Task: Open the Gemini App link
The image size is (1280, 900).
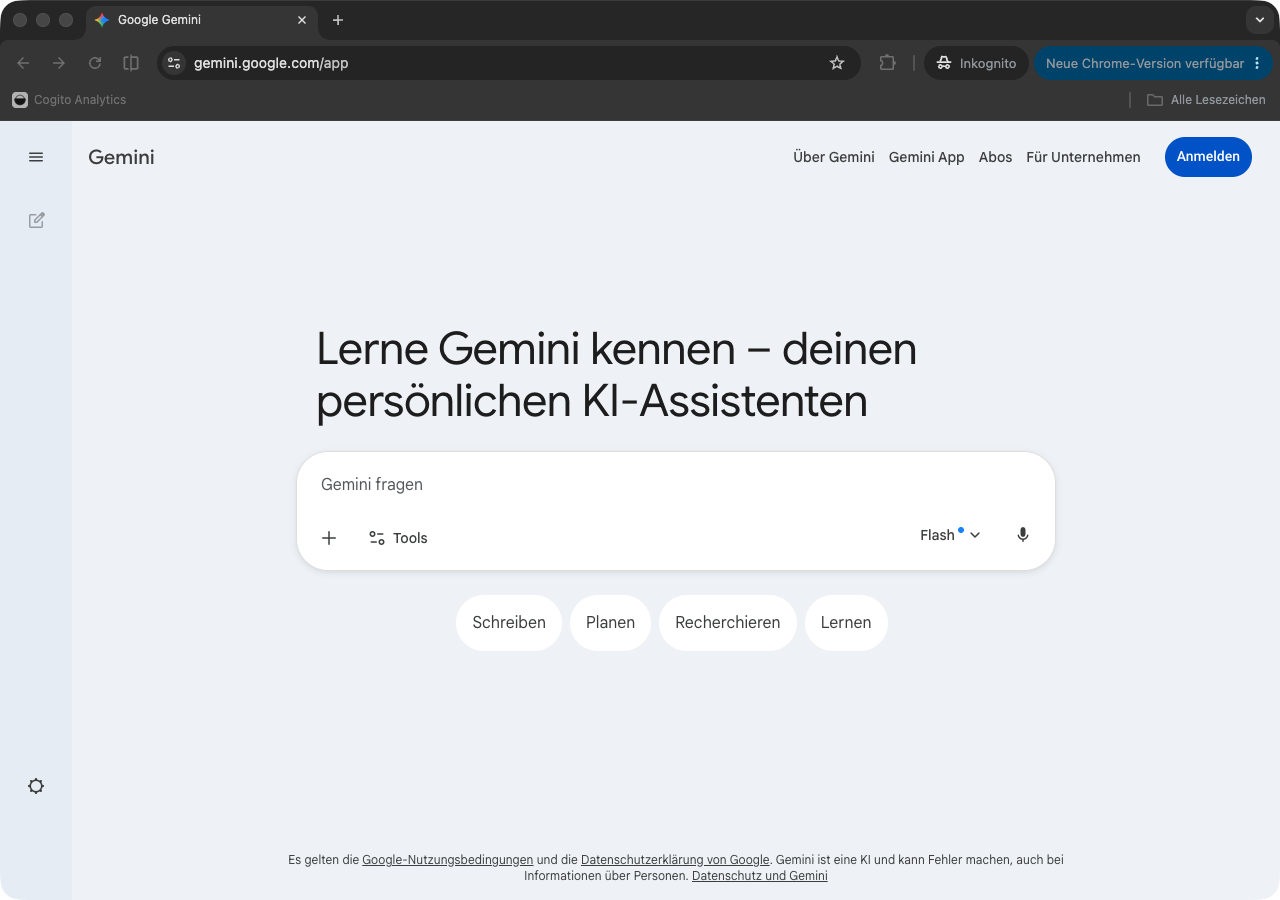Action: [926, 157]
